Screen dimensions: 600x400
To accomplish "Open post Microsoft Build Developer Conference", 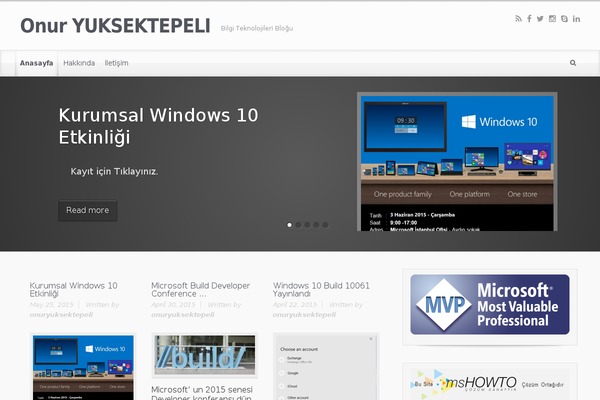I will 201,289.
